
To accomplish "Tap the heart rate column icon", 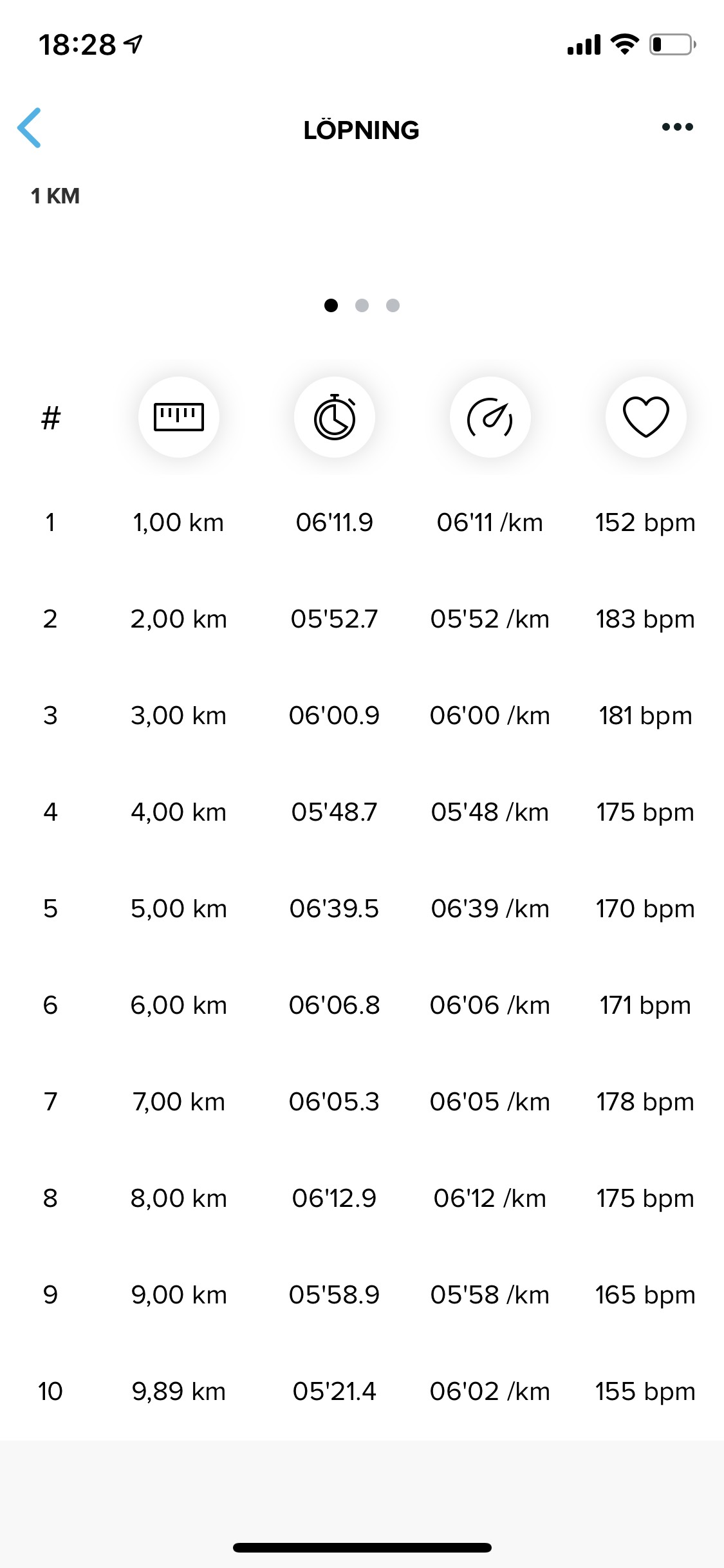I will coord(645,417).
